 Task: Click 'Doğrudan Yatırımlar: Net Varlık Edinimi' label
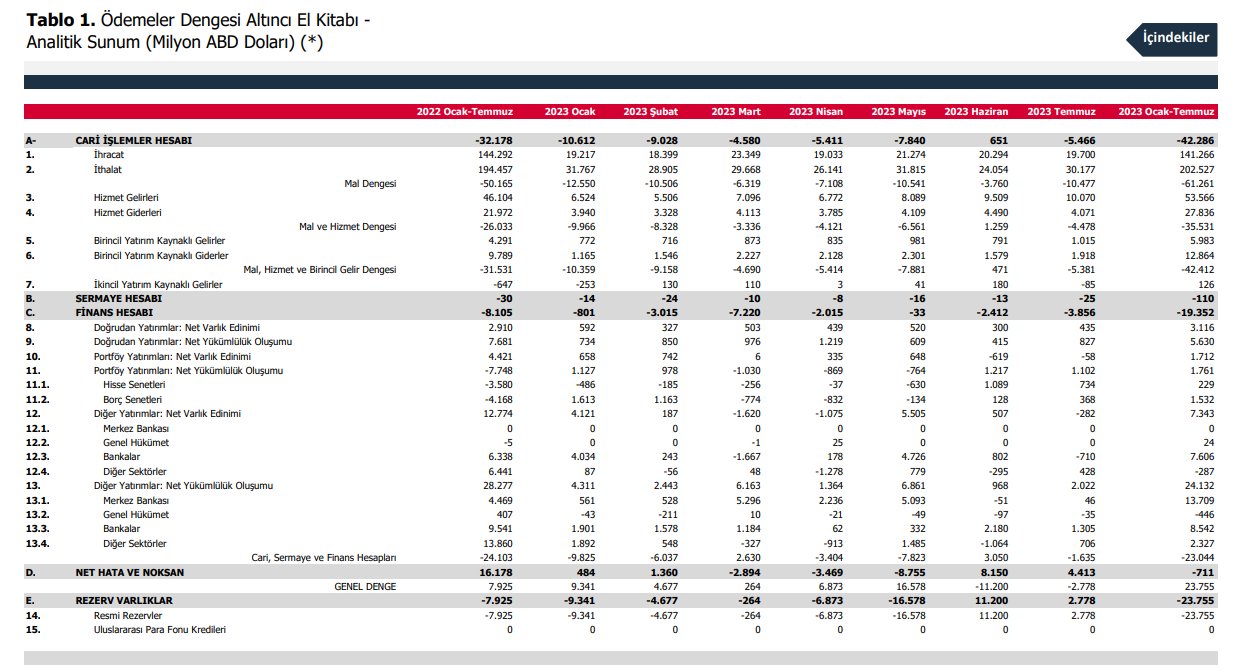(176, 327)
